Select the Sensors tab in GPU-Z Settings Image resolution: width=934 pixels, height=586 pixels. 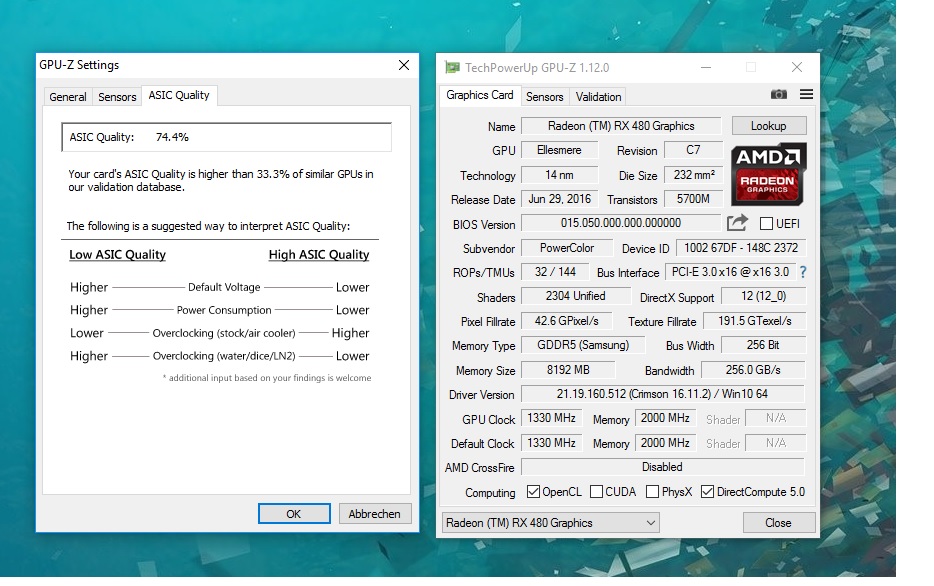click(x=117, y=97)
